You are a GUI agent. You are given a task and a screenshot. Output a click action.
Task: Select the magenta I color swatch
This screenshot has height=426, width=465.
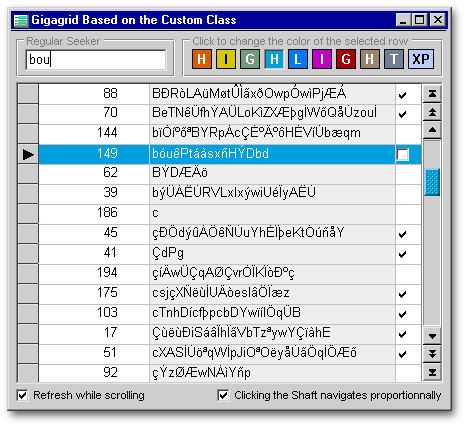pos(322,59)
